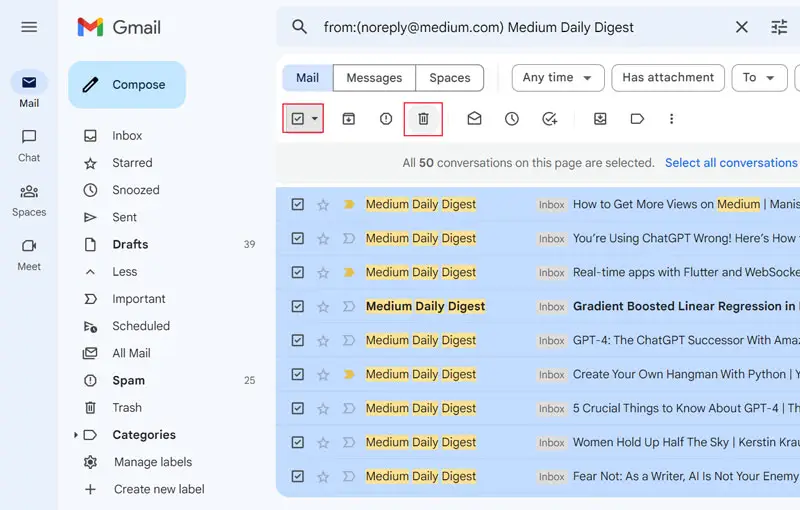Toggle the Has attachment filter chip
The width and height of the screenshot is (800, 510).
pos(668,78)
